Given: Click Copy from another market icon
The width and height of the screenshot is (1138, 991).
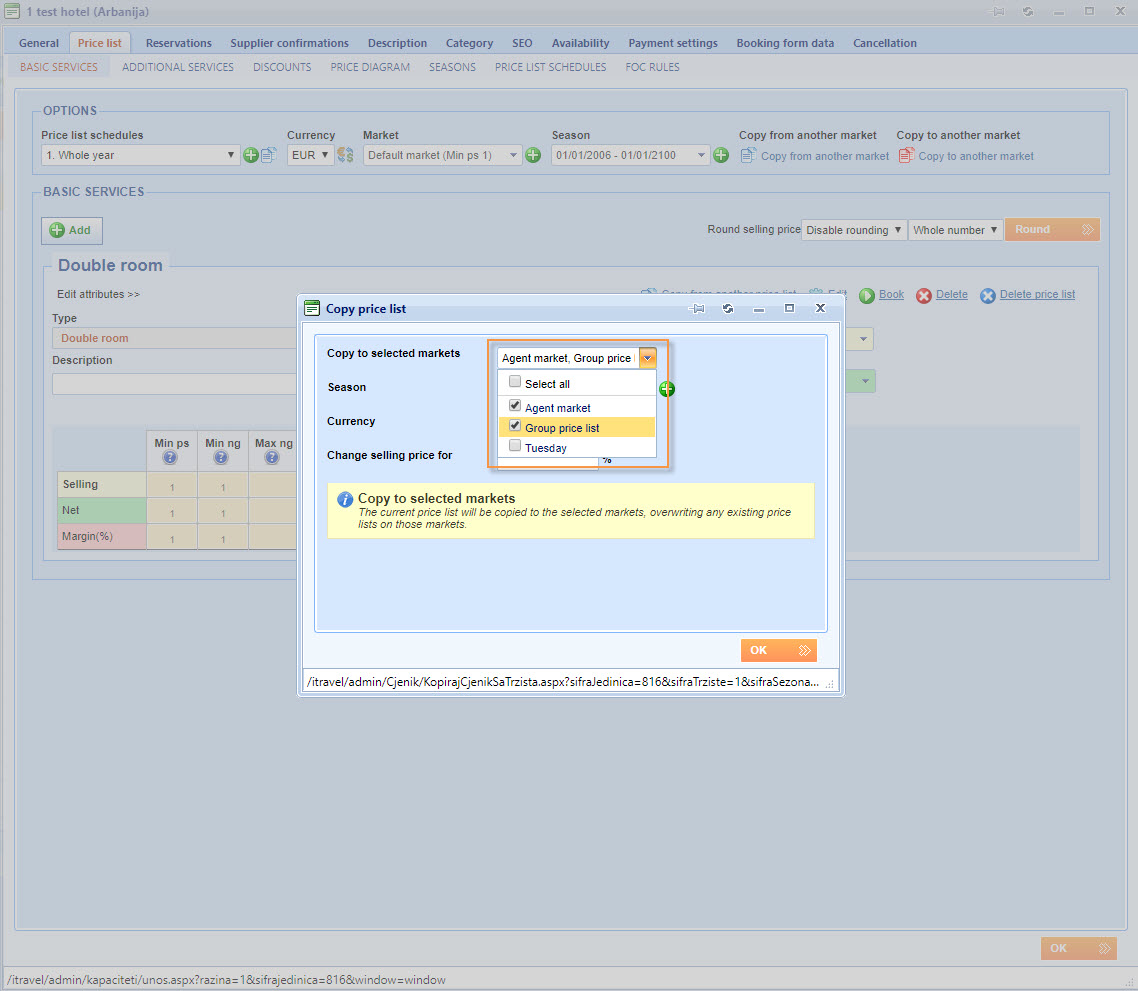Looking at the screenshot, I should point(748,155).
